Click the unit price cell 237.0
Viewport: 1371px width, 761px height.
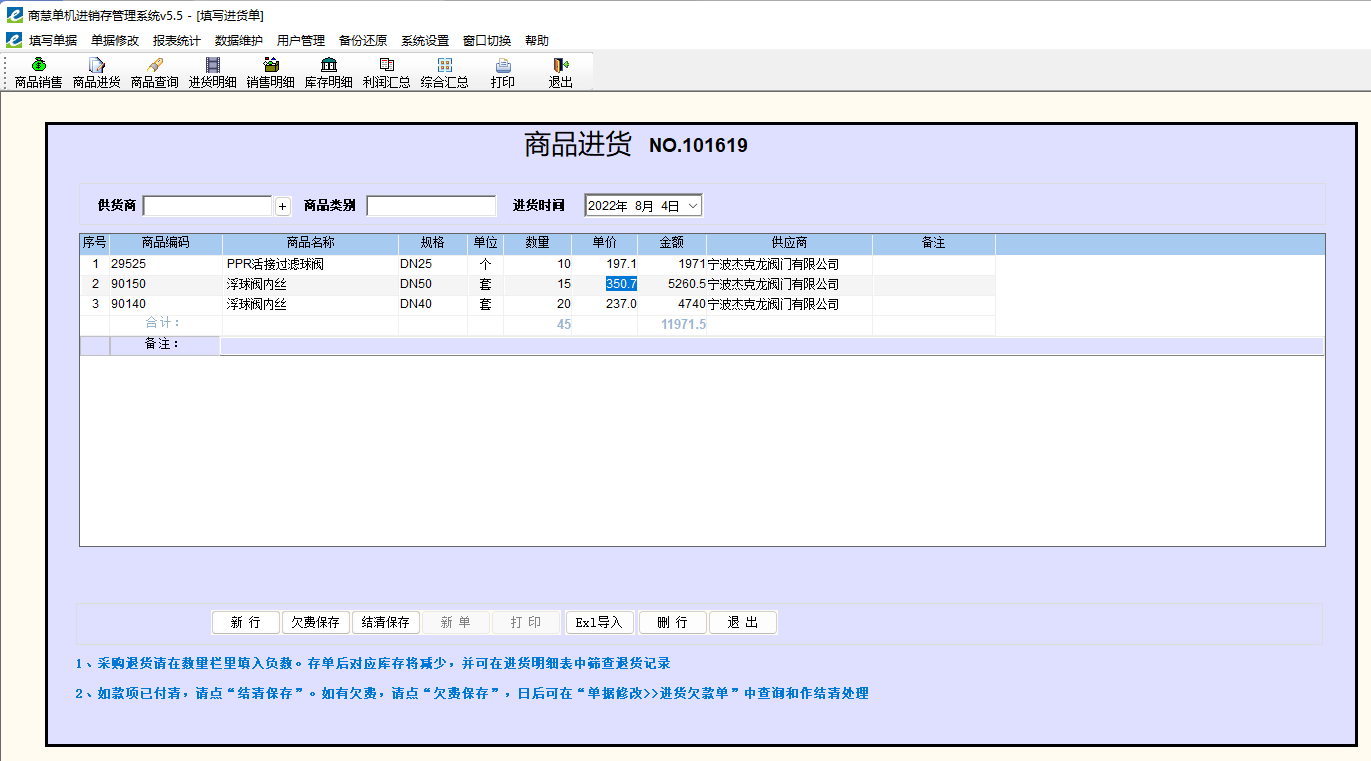605,304
